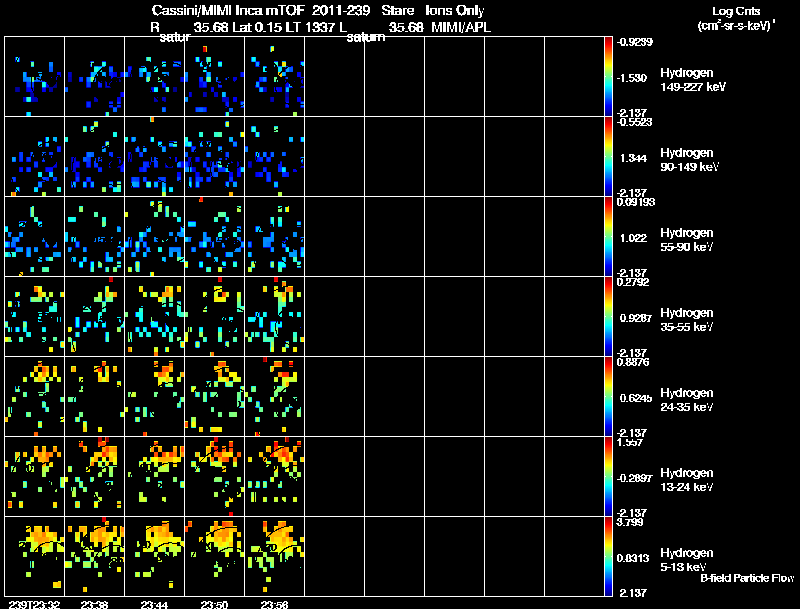The image size is (800, 609).
Task: Select the '0.2792' color scale value
Action: coord(633,283)
